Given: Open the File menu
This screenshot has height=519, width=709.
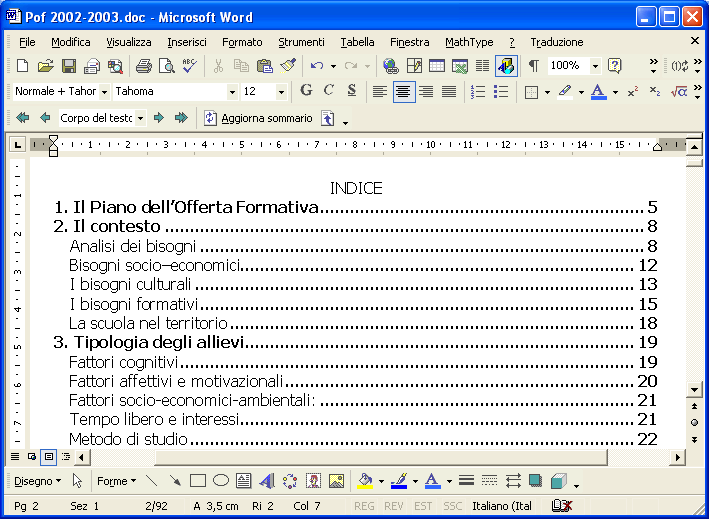Looking at the screenshot, I should [27, 42].
